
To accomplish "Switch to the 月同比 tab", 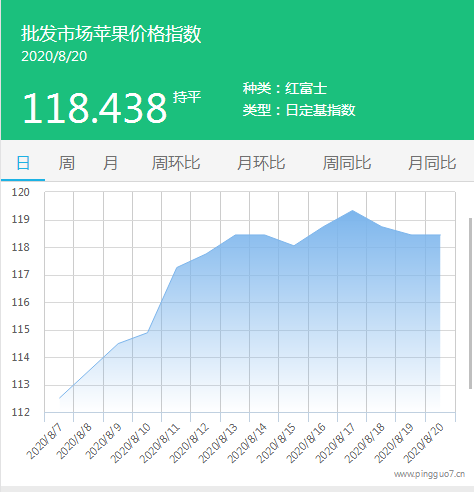I will (432, 163).
